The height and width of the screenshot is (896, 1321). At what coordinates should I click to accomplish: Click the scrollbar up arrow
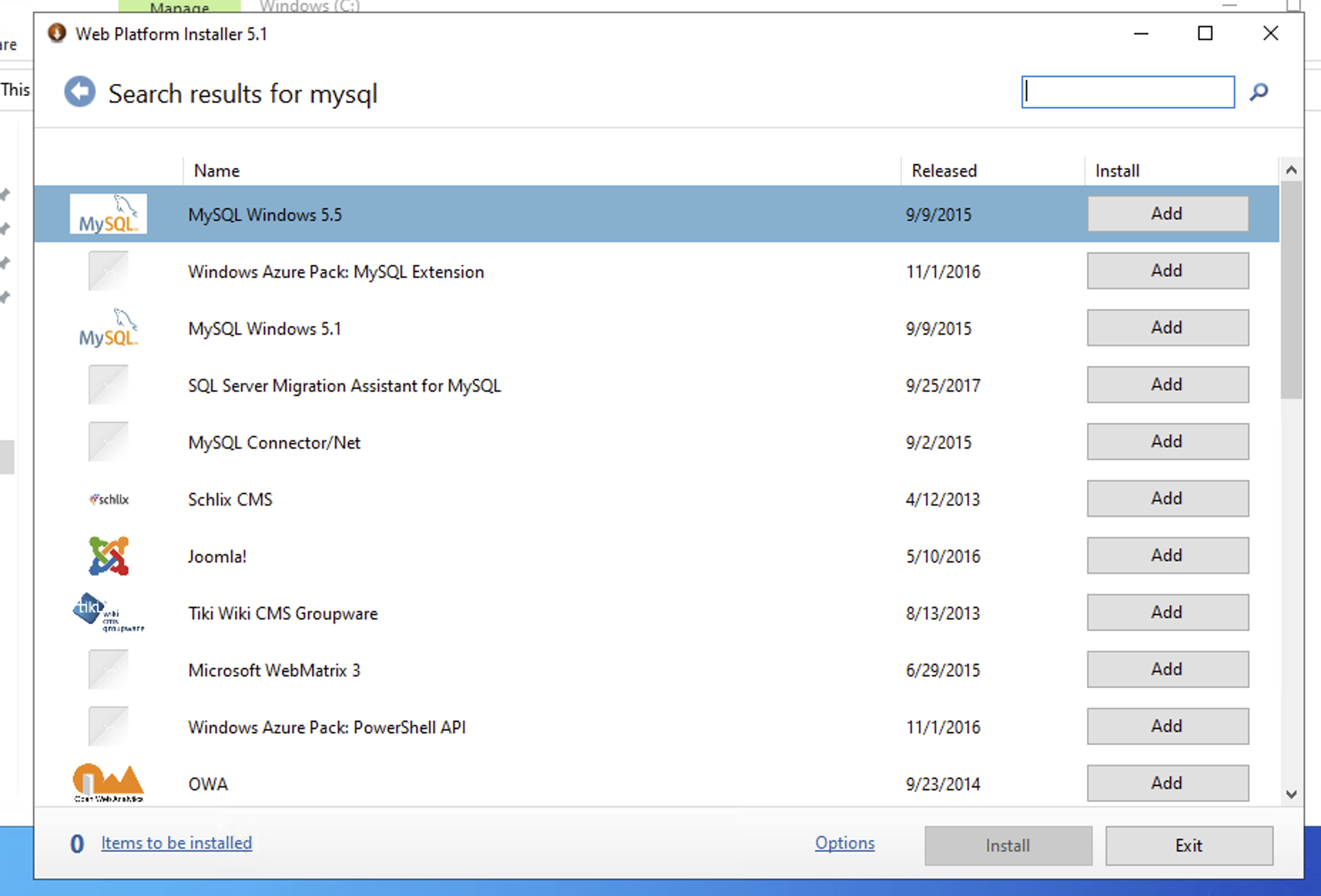coord(1291,170)
